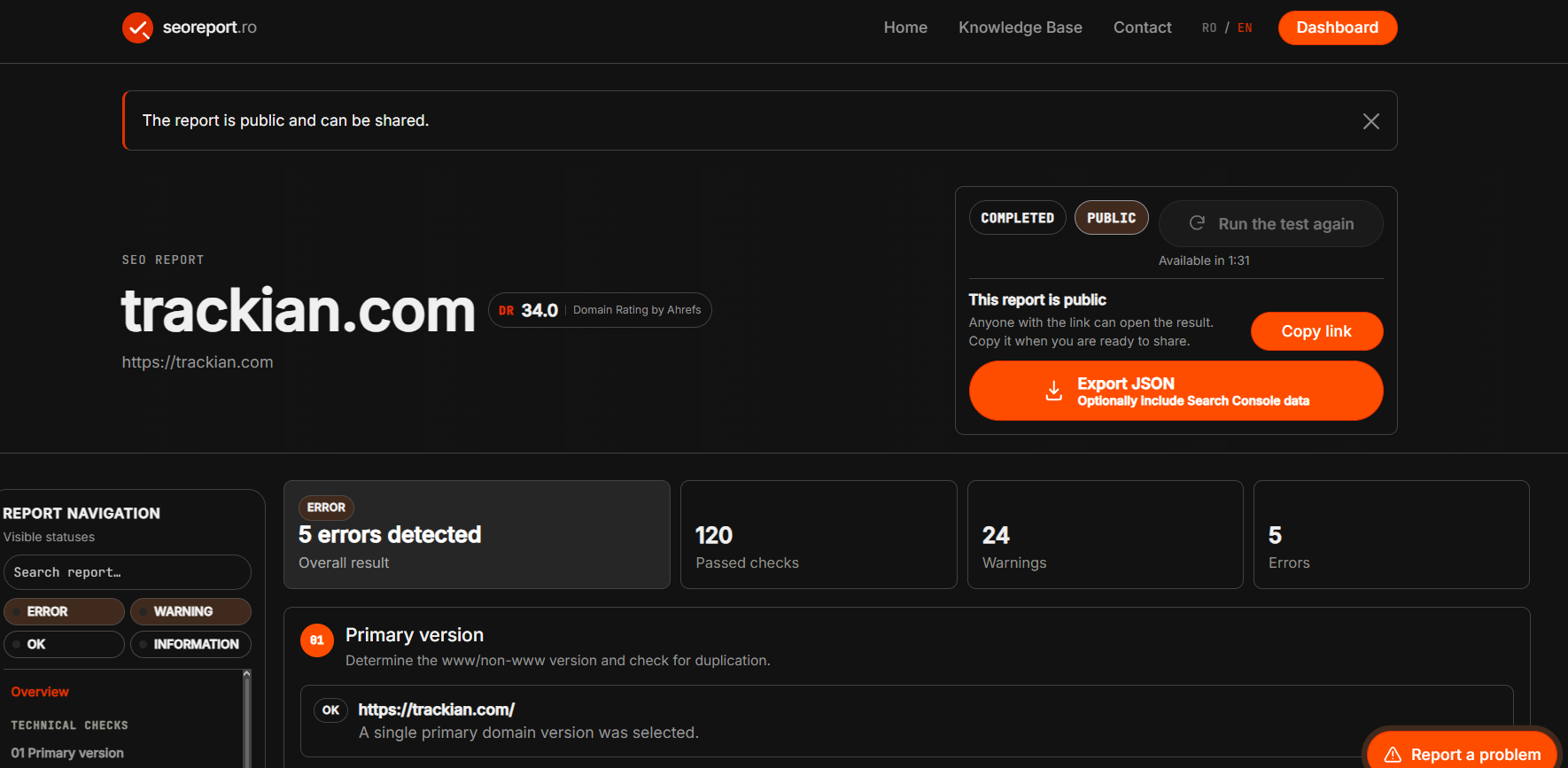Click the refresh icon beside Run the test again
This screenshot has height=768, width=1568.
[x=1197, y=223]
